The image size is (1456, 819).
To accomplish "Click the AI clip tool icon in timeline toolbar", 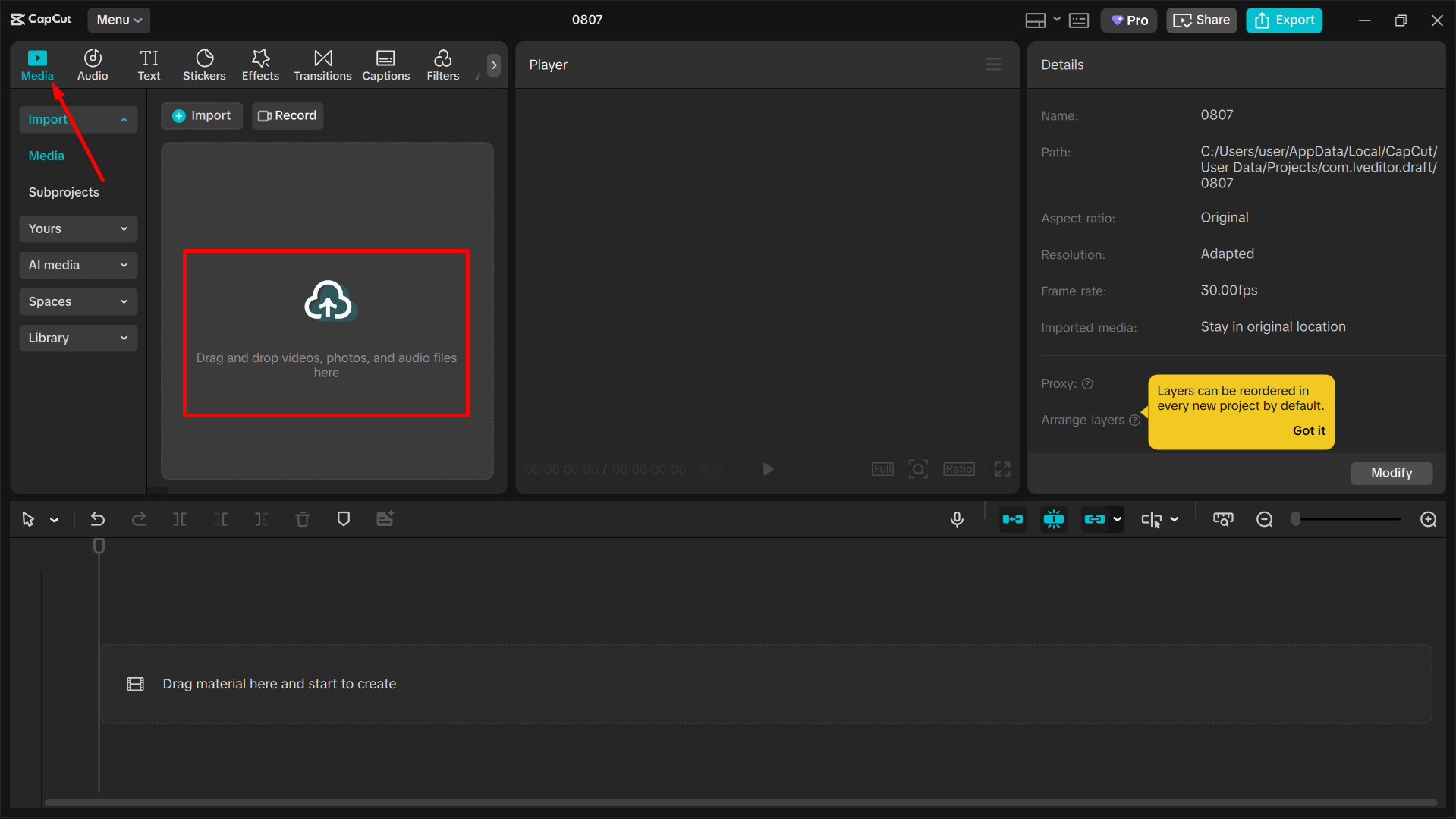I will tap(385, 519).
